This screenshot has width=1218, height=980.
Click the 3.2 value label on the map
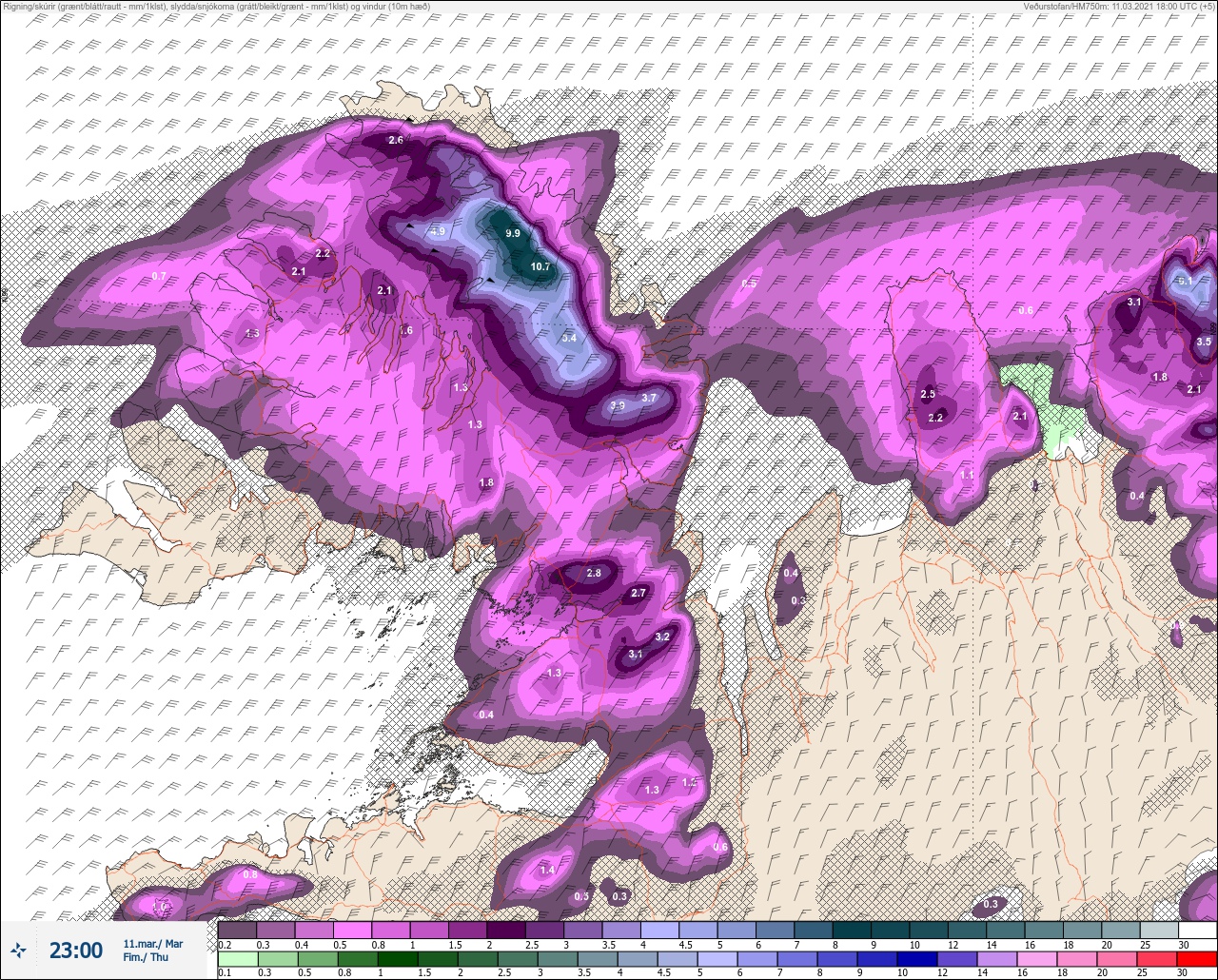click(x=663, y=637)
